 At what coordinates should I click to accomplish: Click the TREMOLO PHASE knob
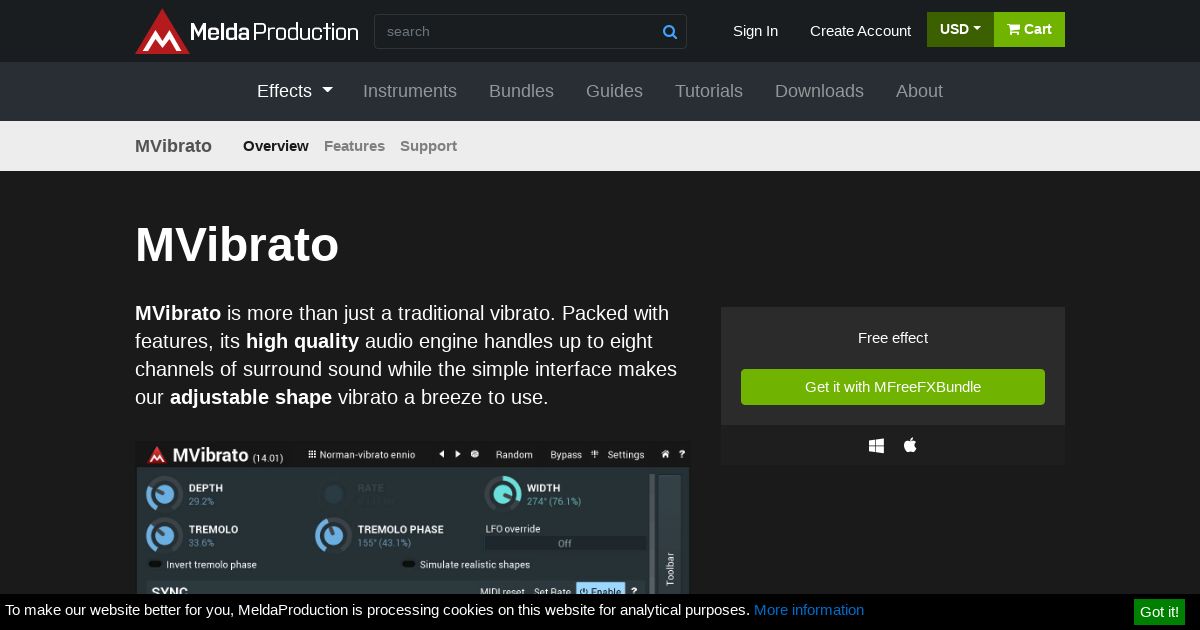[x=333, y=535]
